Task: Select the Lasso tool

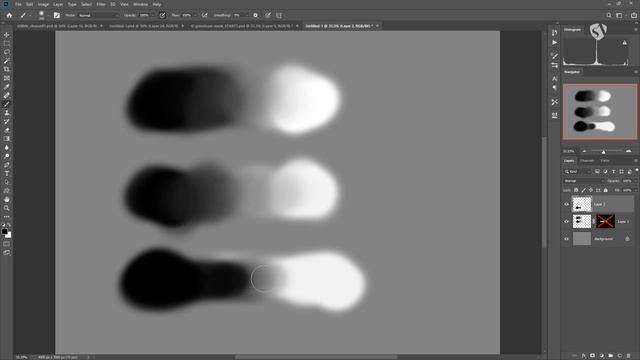Action: point(7,52)
